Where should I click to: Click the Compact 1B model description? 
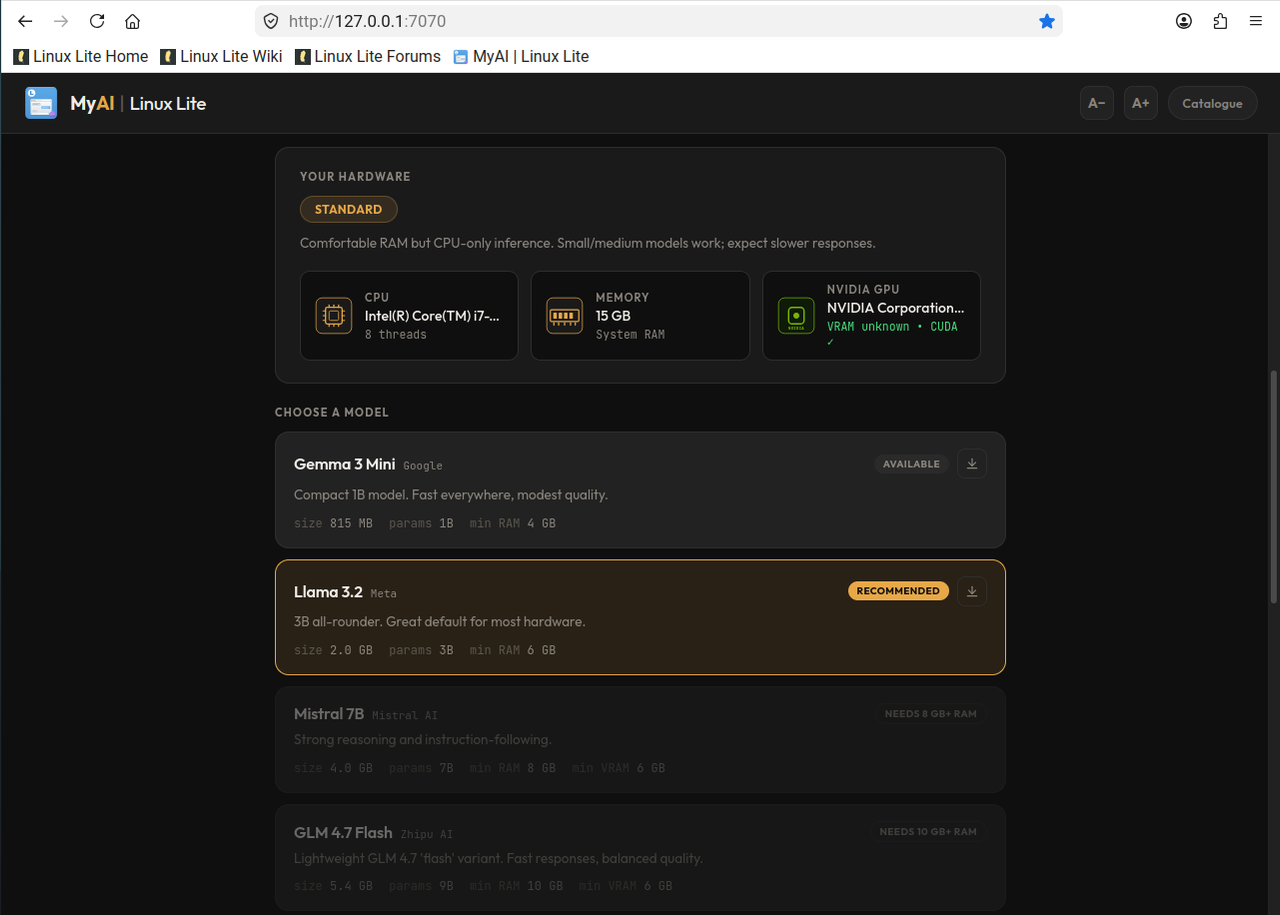click(451, 494)
